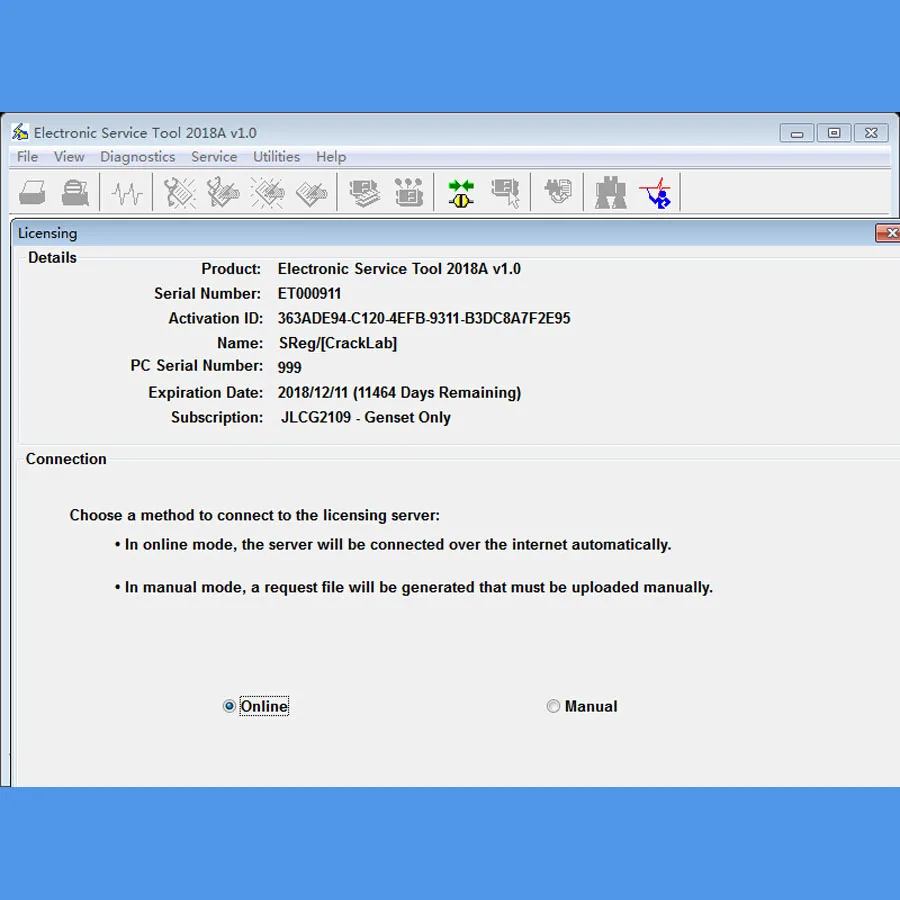Image resolution: width=900 pixels, height=900 pixels.
Task: Open the flashing notebook active events icon
Action: [x=267, y=193]
